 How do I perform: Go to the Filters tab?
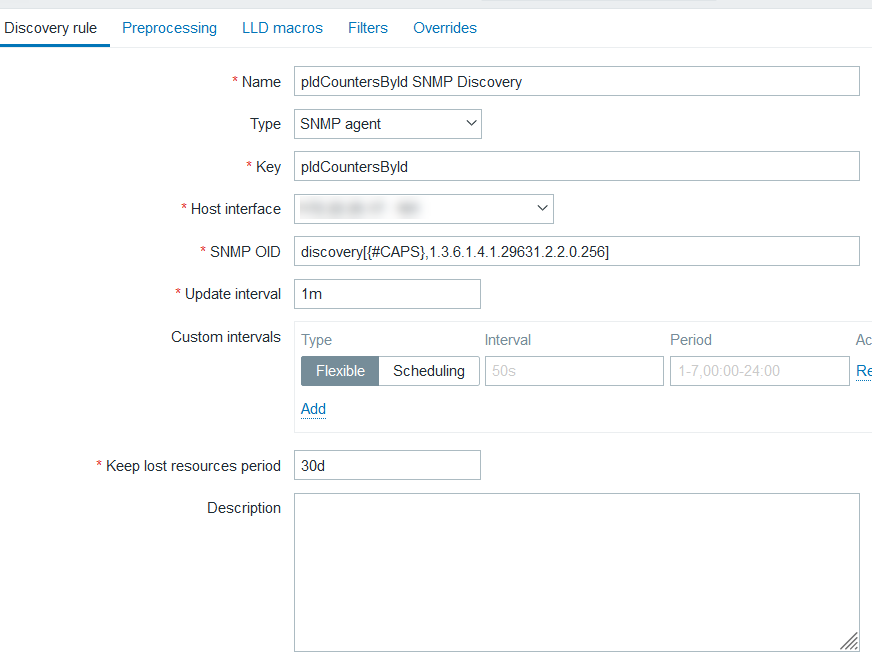(367, 28)
